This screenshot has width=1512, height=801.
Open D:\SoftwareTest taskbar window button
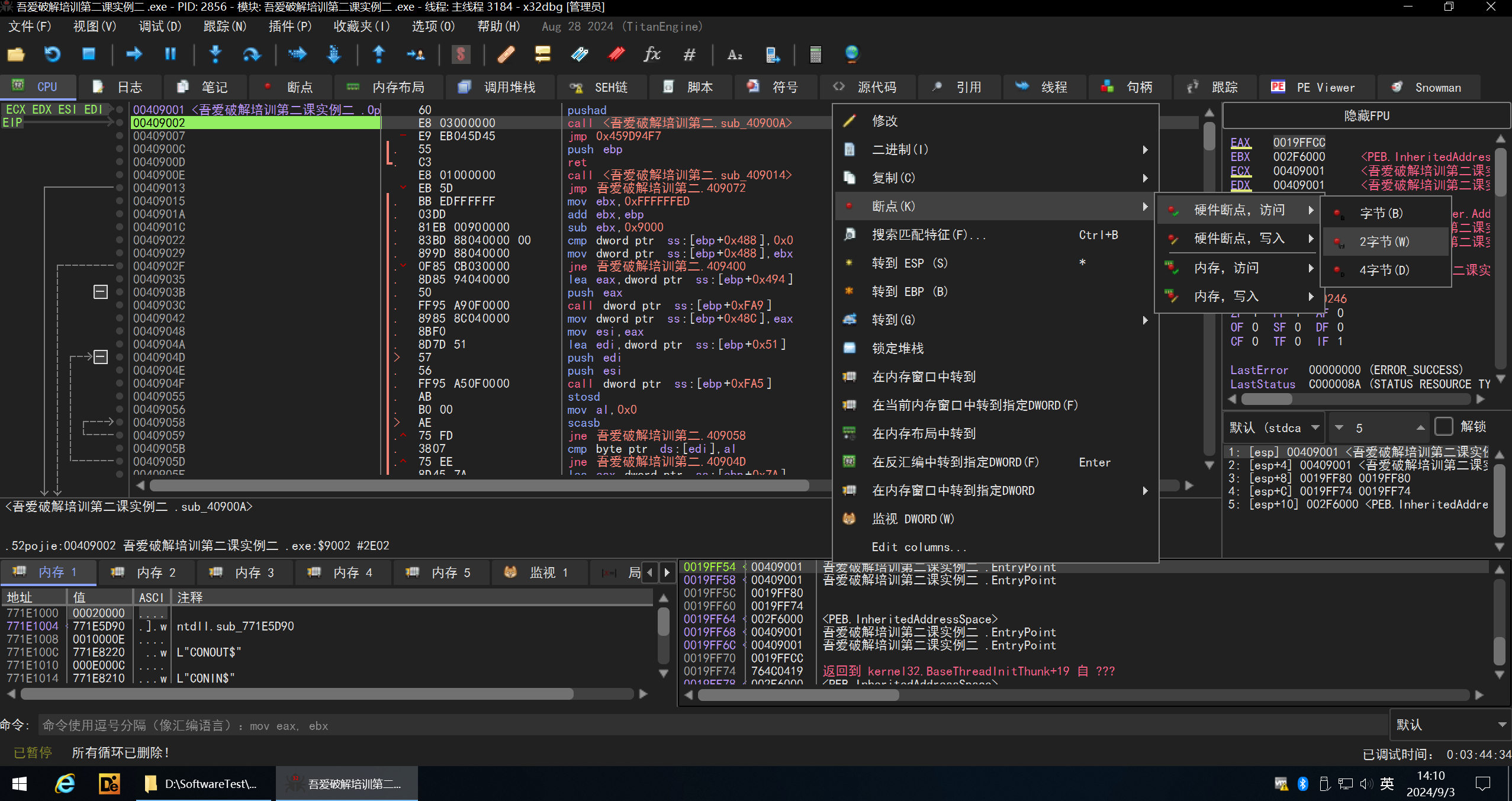click(204, 784)
